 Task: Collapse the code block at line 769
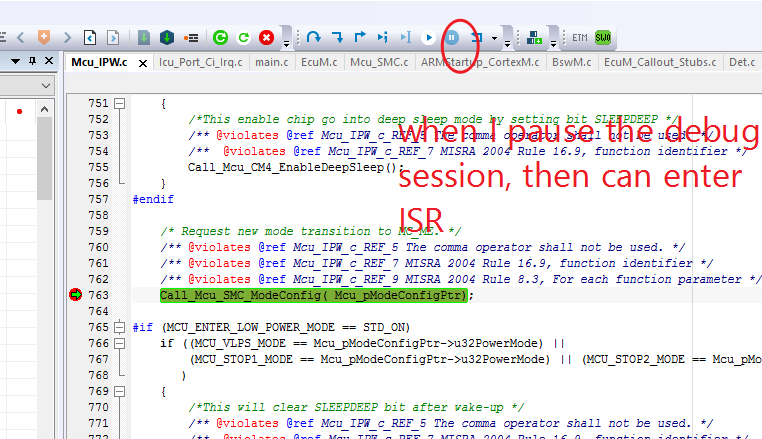click(x=119, y=391)
